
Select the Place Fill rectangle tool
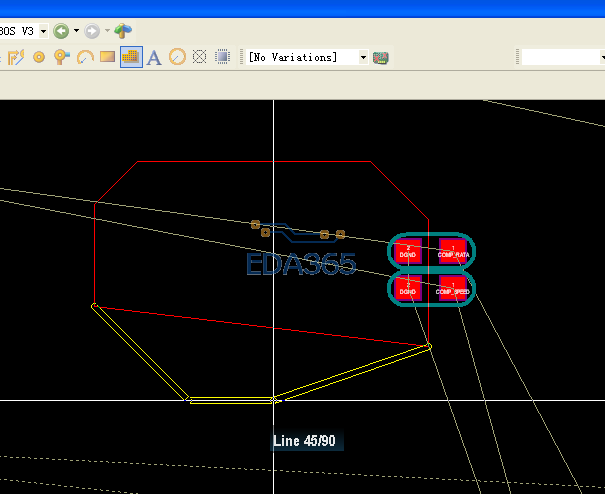pyautogui.click(x=108, y=57)
